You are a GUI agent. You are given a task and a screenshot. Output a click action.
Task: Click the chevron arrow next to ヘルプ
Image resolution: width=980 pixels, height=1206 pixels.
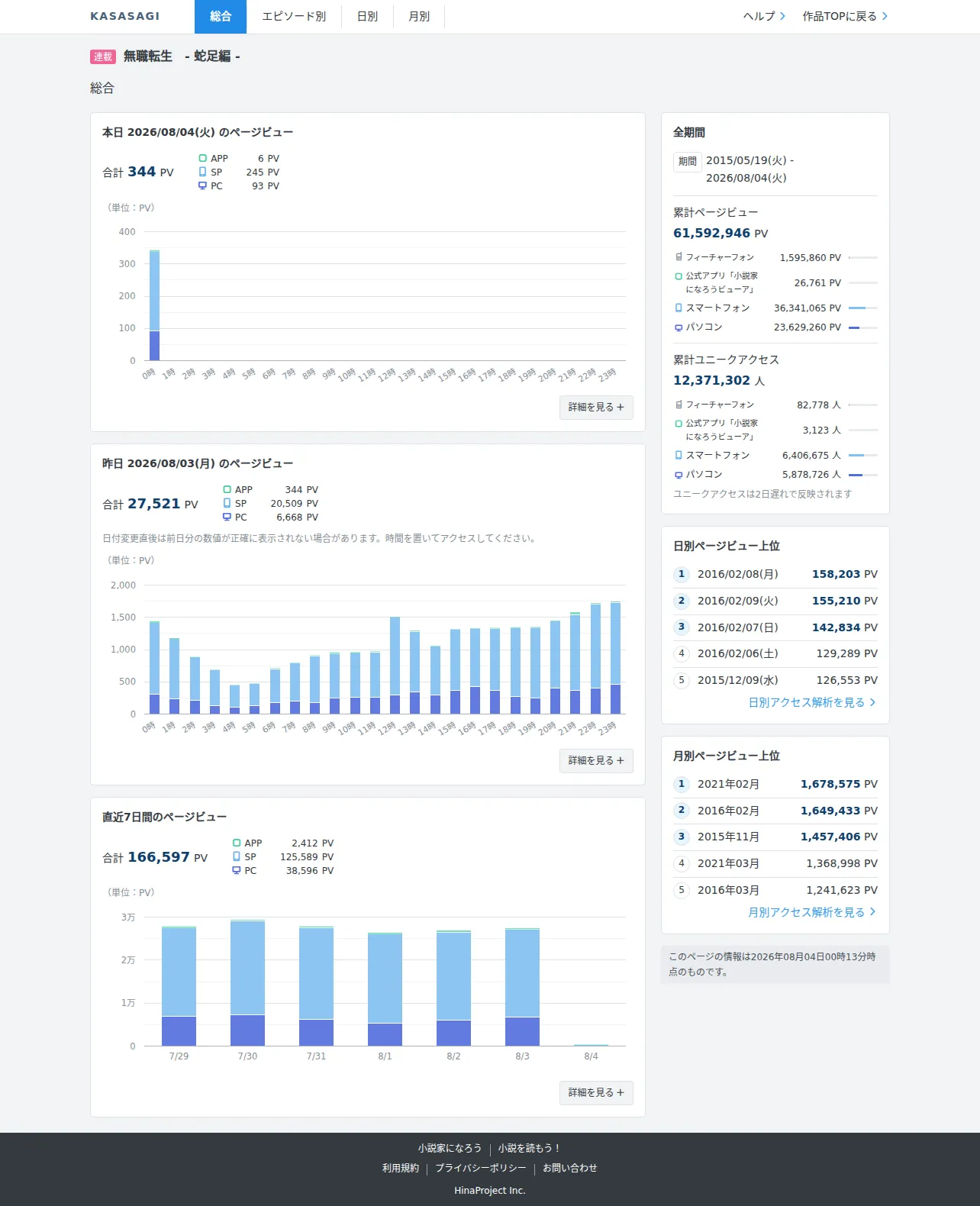tap(782, 16)
